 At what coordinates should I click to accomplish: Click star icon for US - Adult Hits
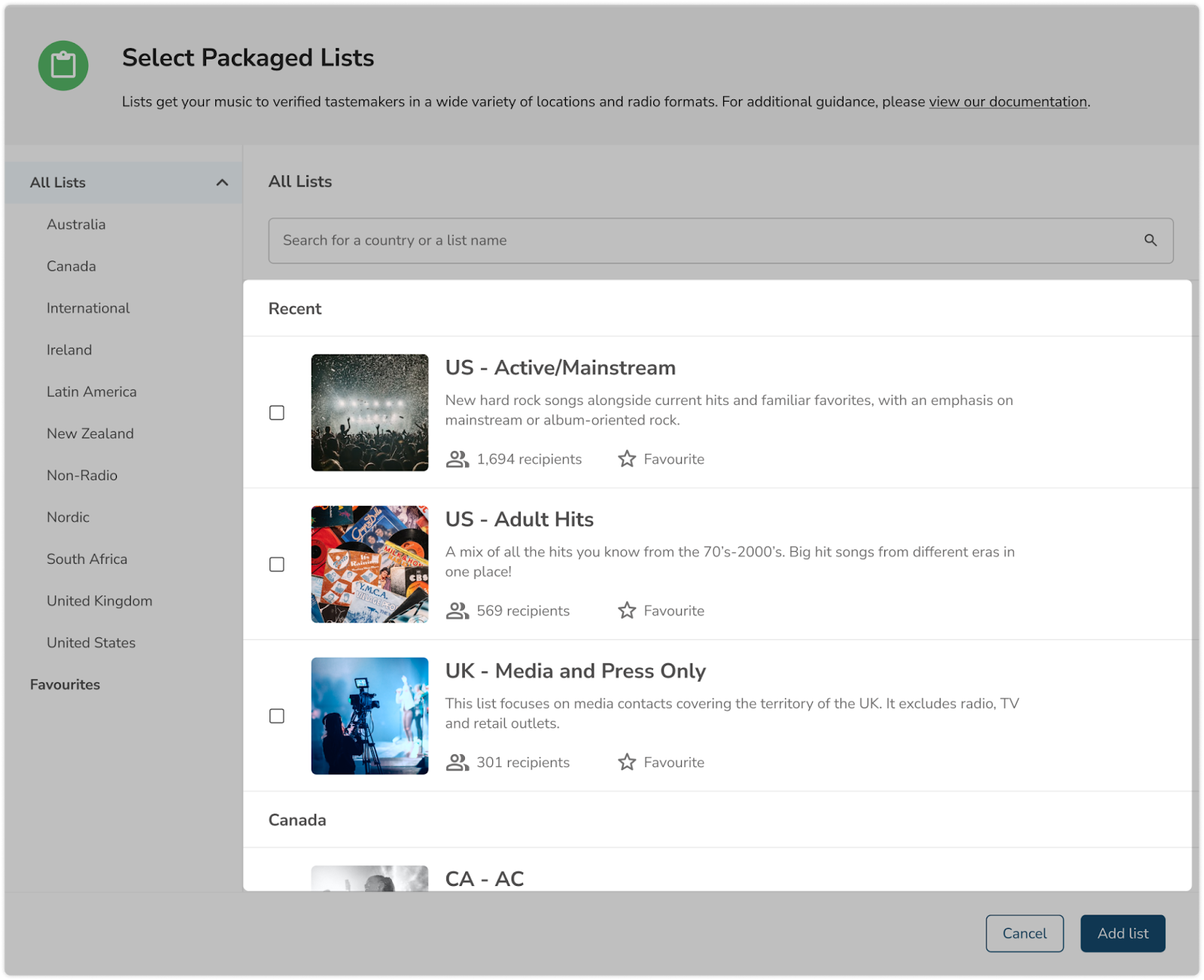(x=627, y=610)
